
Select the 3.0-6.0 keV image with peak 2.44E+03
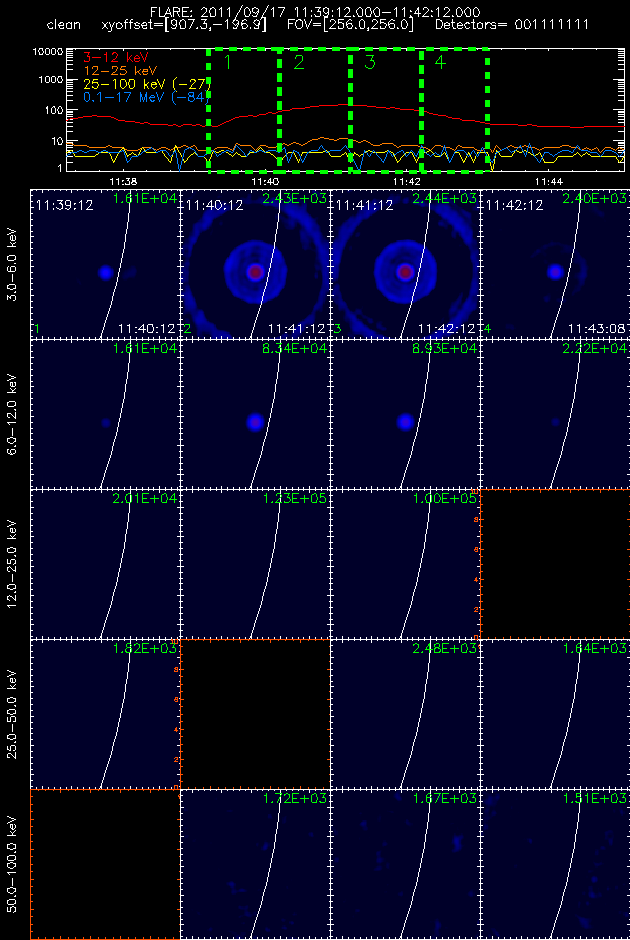pyautogui.click(x=405, y=264)
